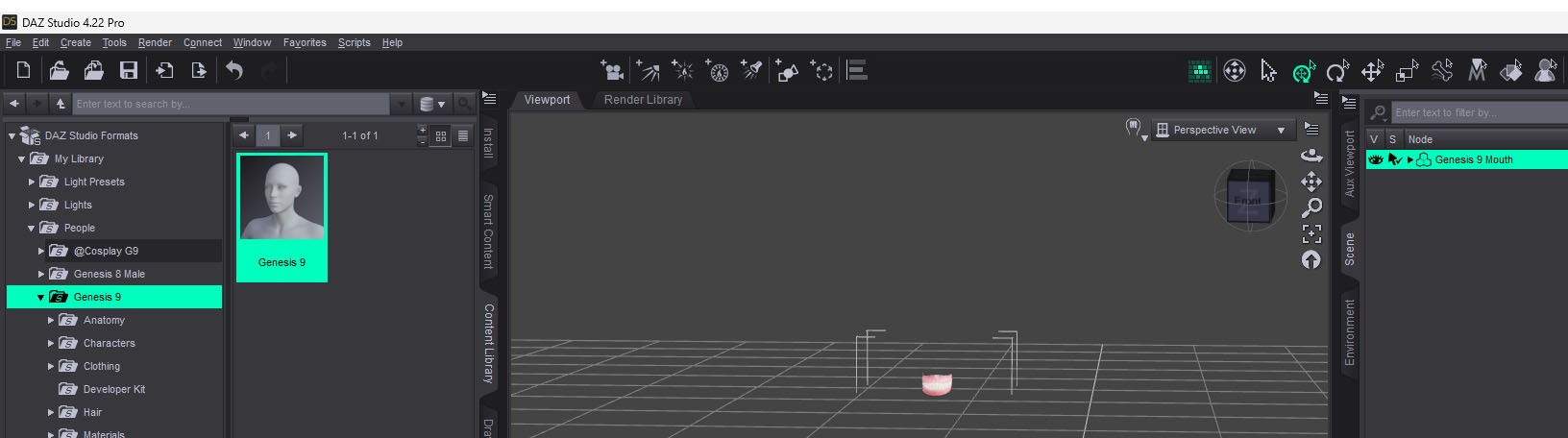
Task: Switch to the Render Library tab
Action: click(643, 100)
